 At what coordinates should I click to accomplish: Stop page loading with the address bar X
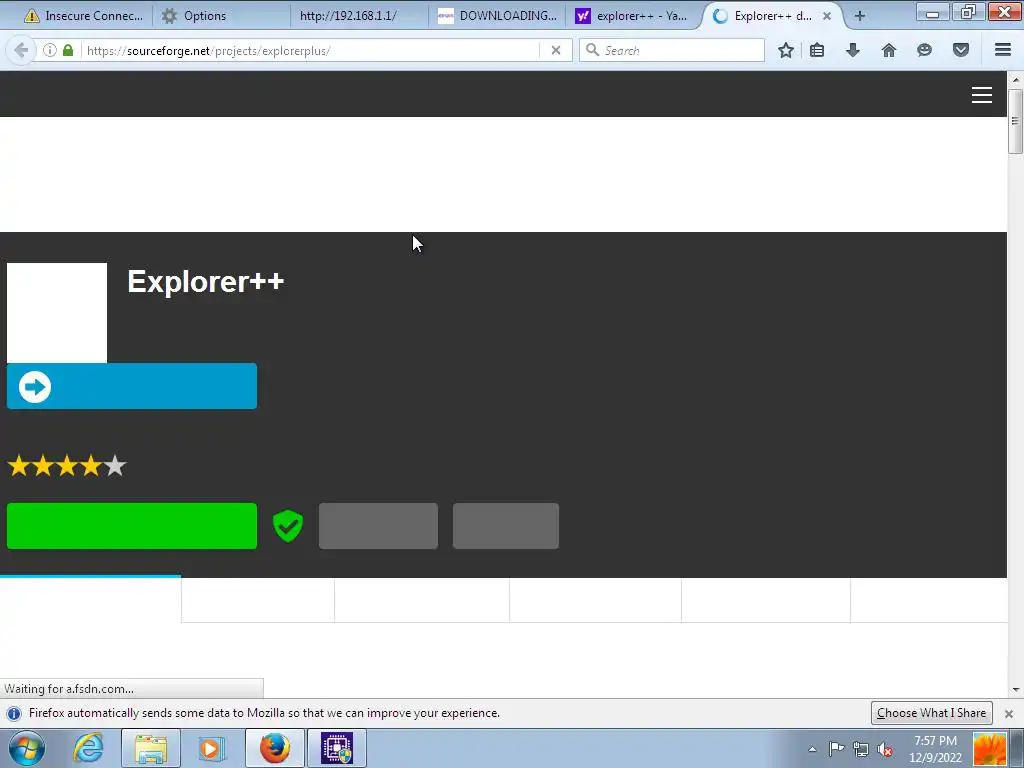556,50
